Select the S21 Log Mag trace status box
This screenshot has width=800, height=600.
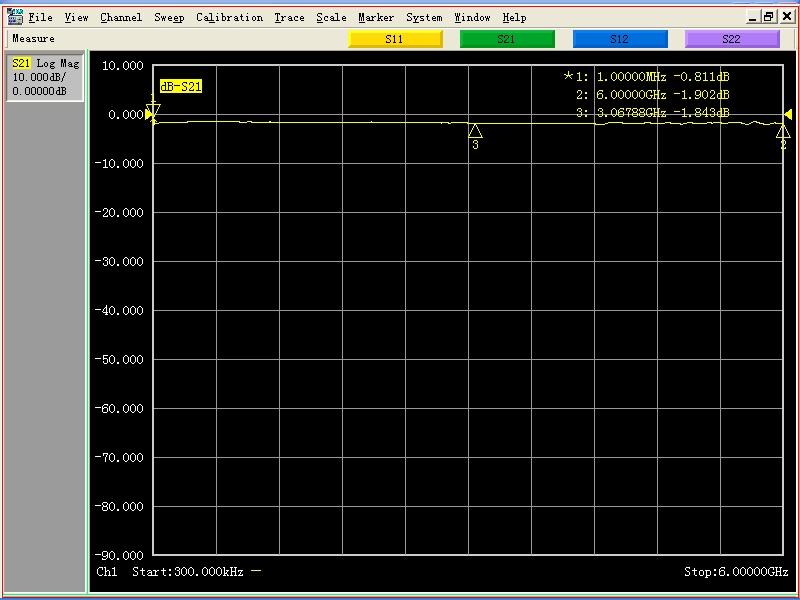pos(45,77)
